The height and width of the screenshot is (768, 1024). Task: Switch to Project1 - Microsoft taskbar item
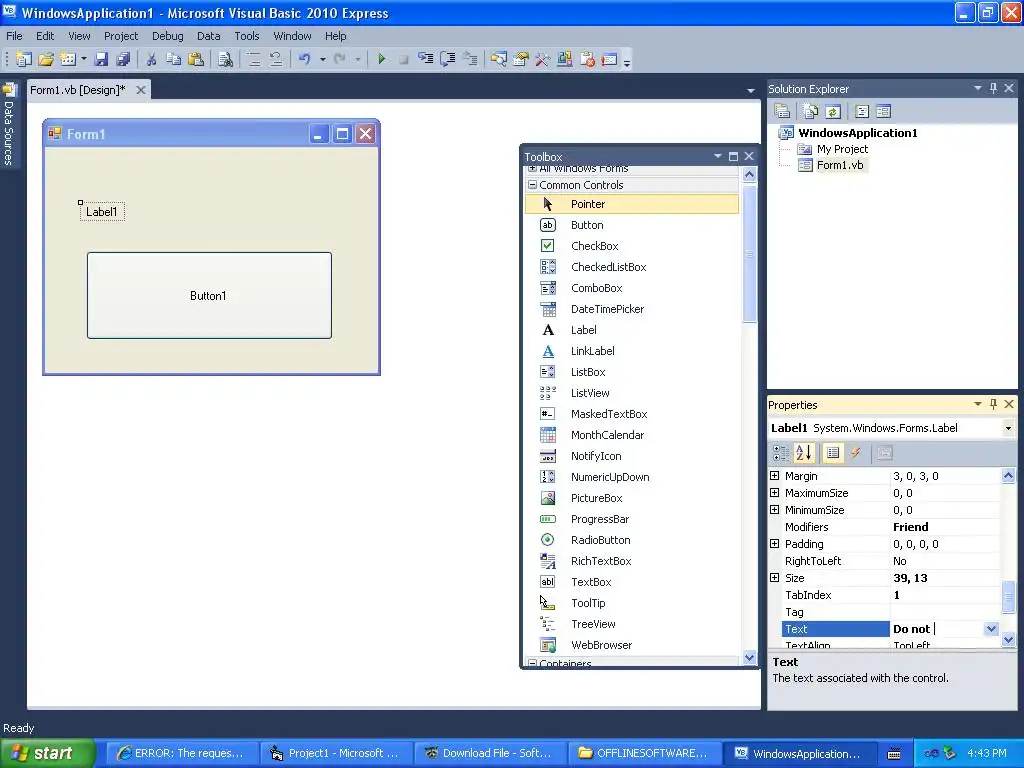click(x=336, y=753)
